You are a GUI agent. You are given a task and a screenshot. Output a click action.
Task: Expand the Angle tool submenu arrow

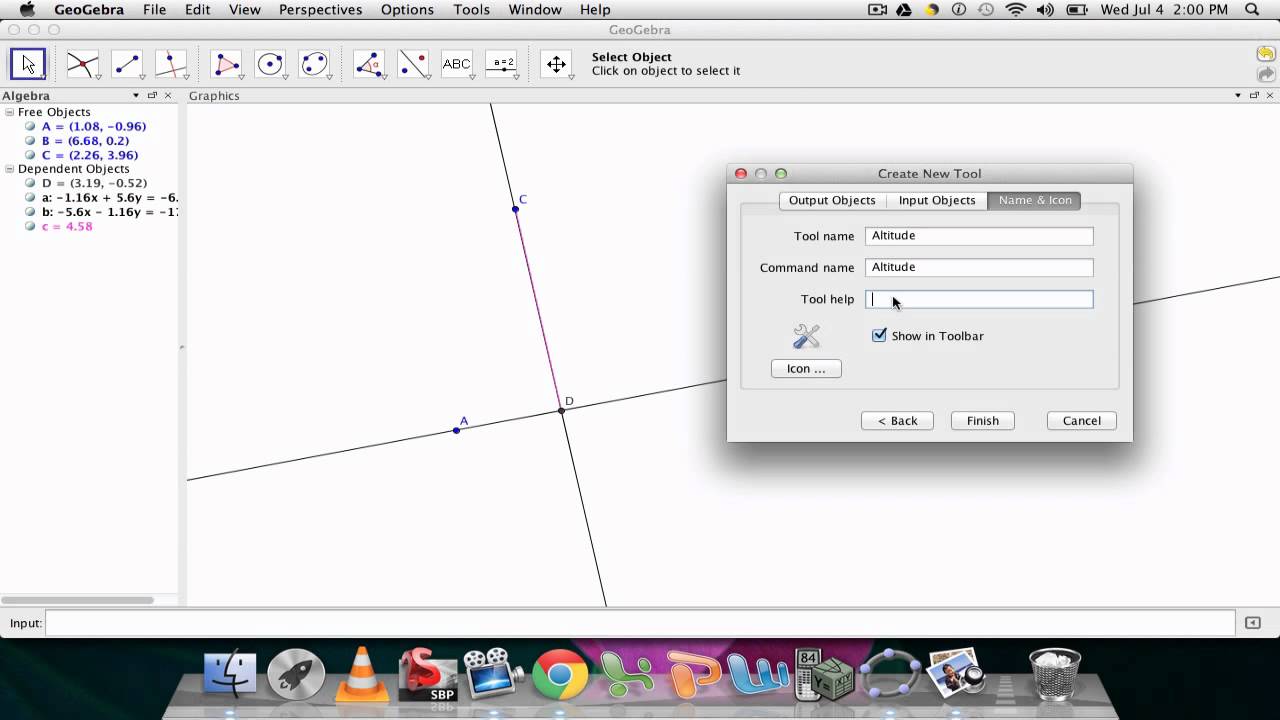(x=383, y=78)
